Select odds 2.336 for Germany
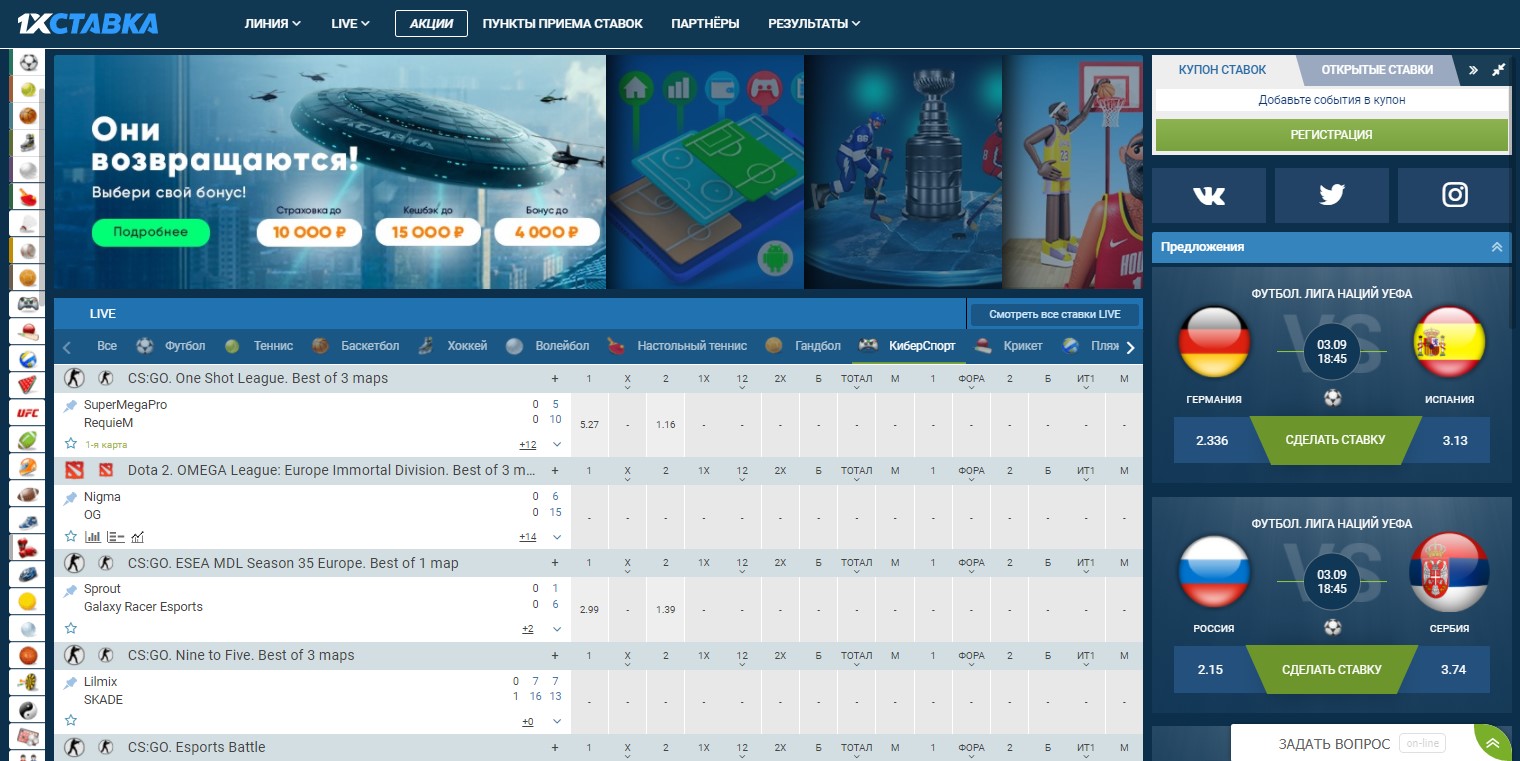Image resolution: width=1520 pixels, height=761 pixels. pos(1212,440)
